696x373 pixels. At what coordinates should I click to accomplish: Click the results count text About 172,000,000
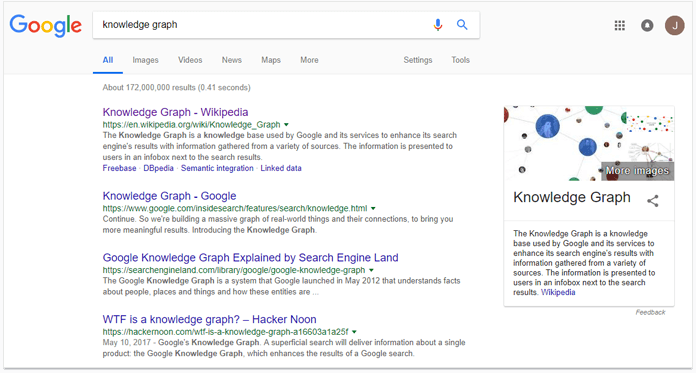coord(176,87)
